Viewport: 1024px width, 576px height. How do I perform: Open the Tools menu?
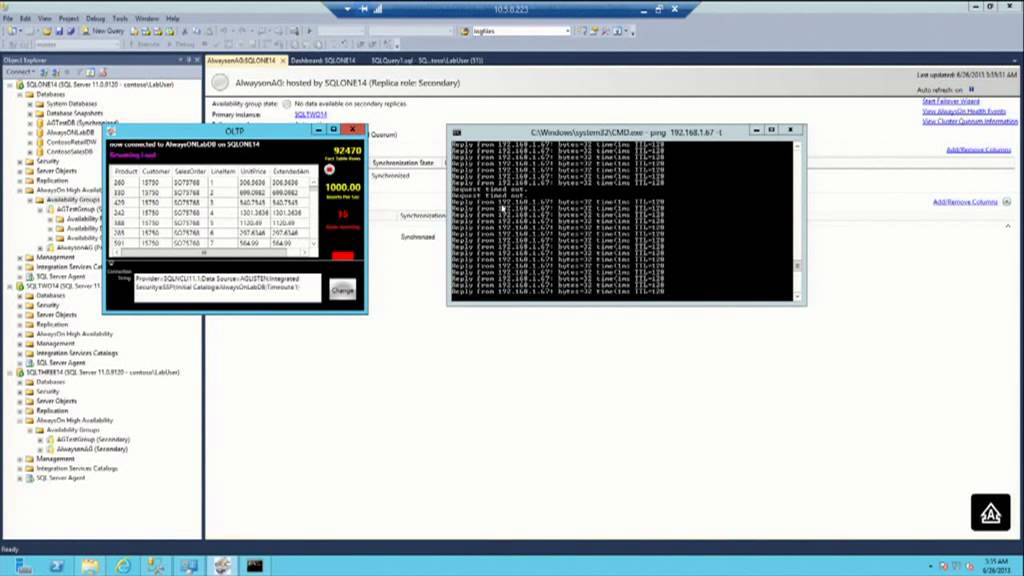pos(120,18)
